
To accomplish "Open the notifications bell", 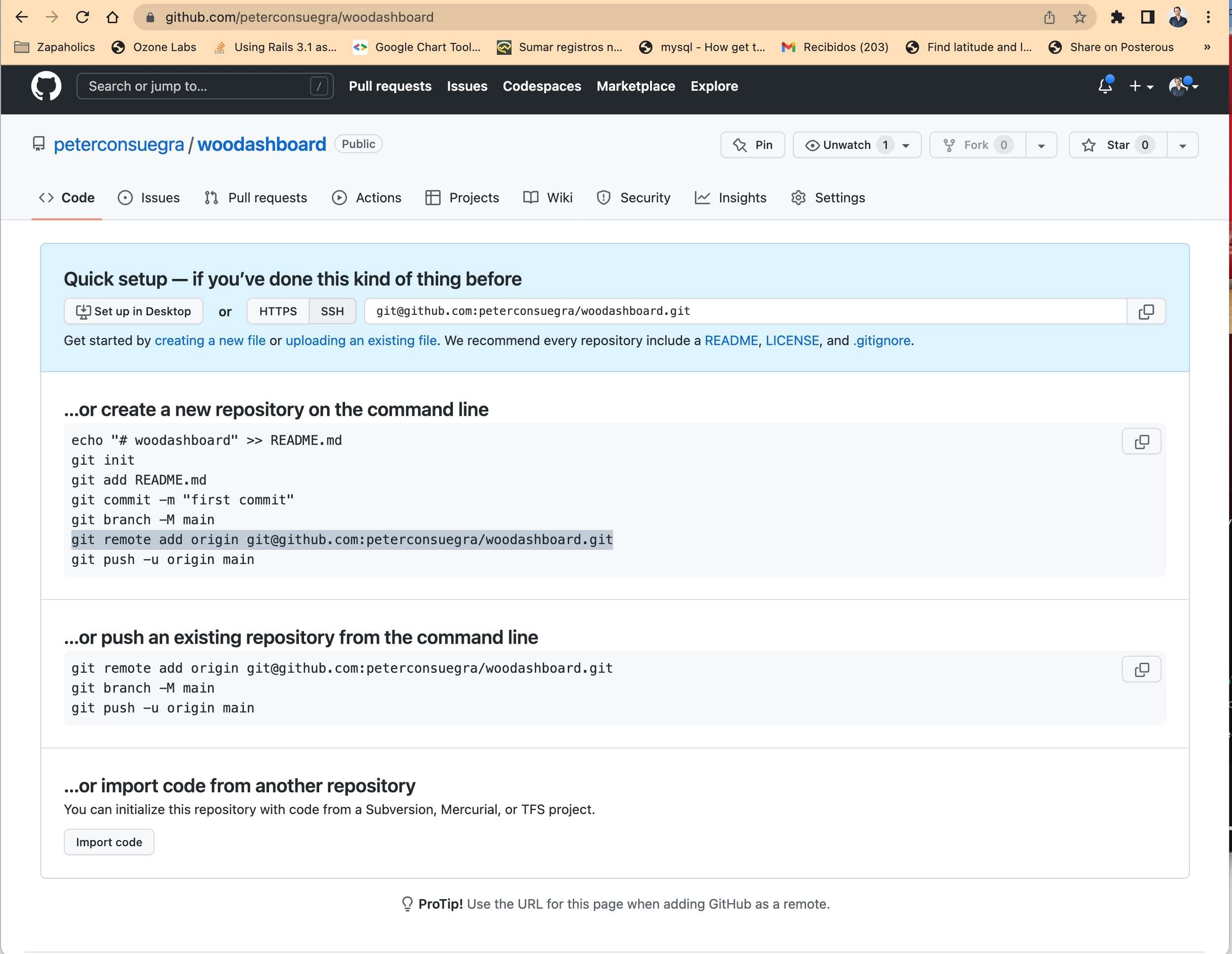I will 1104,86.
